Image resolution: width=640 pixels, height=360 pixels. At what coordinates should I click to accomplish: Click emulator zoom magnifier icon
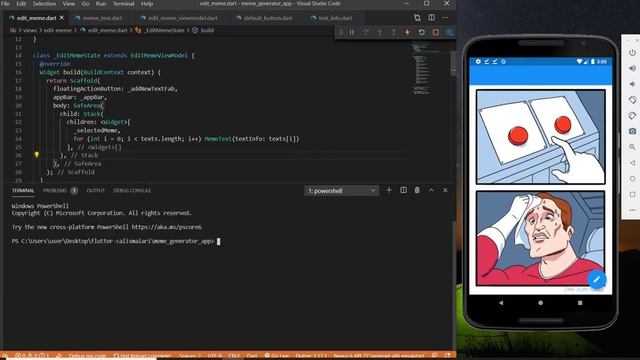click(632, 147)
